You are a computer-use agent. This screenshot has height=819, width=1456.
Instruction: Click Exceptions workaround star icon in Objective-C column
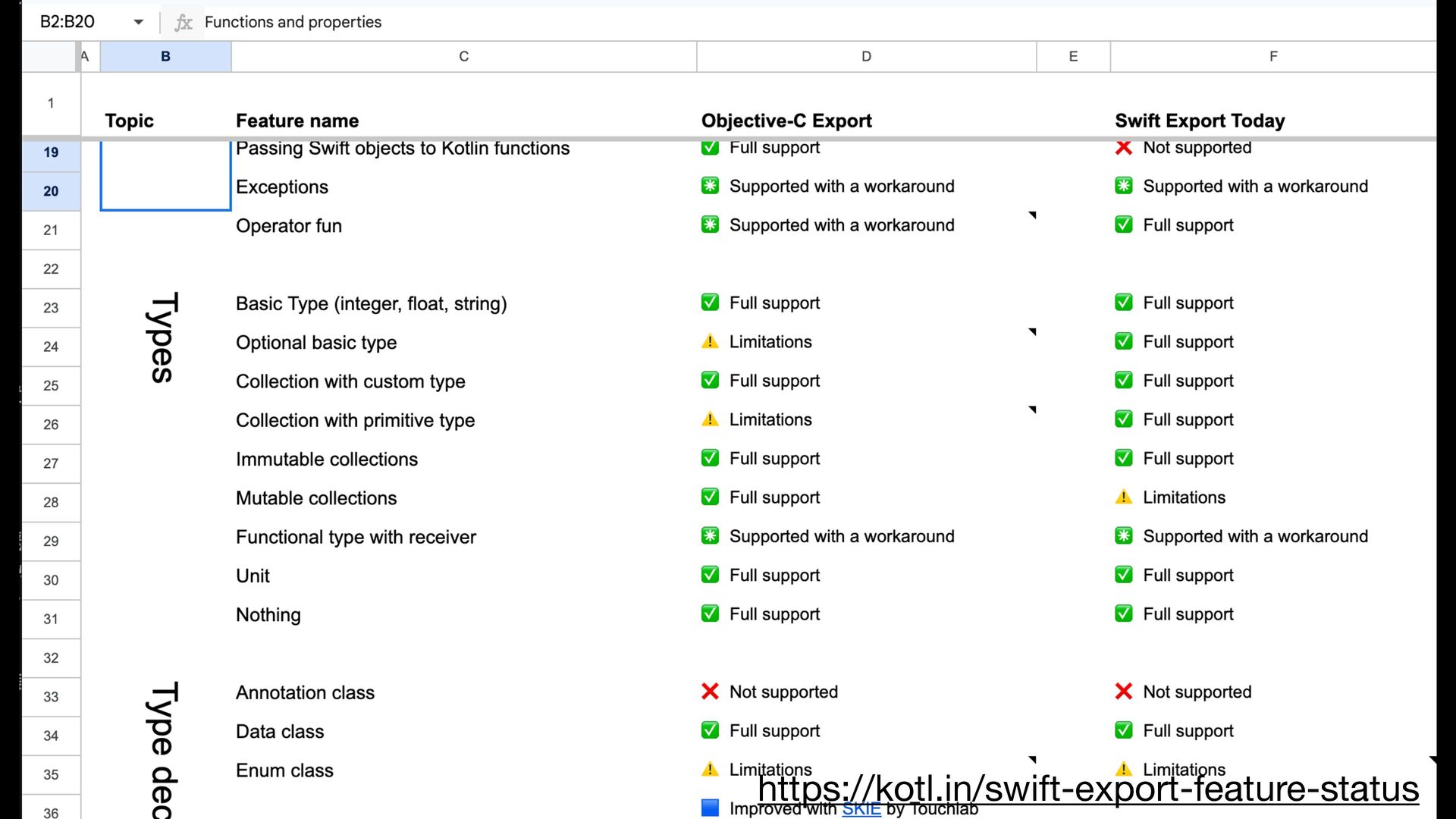click(710, 186)
